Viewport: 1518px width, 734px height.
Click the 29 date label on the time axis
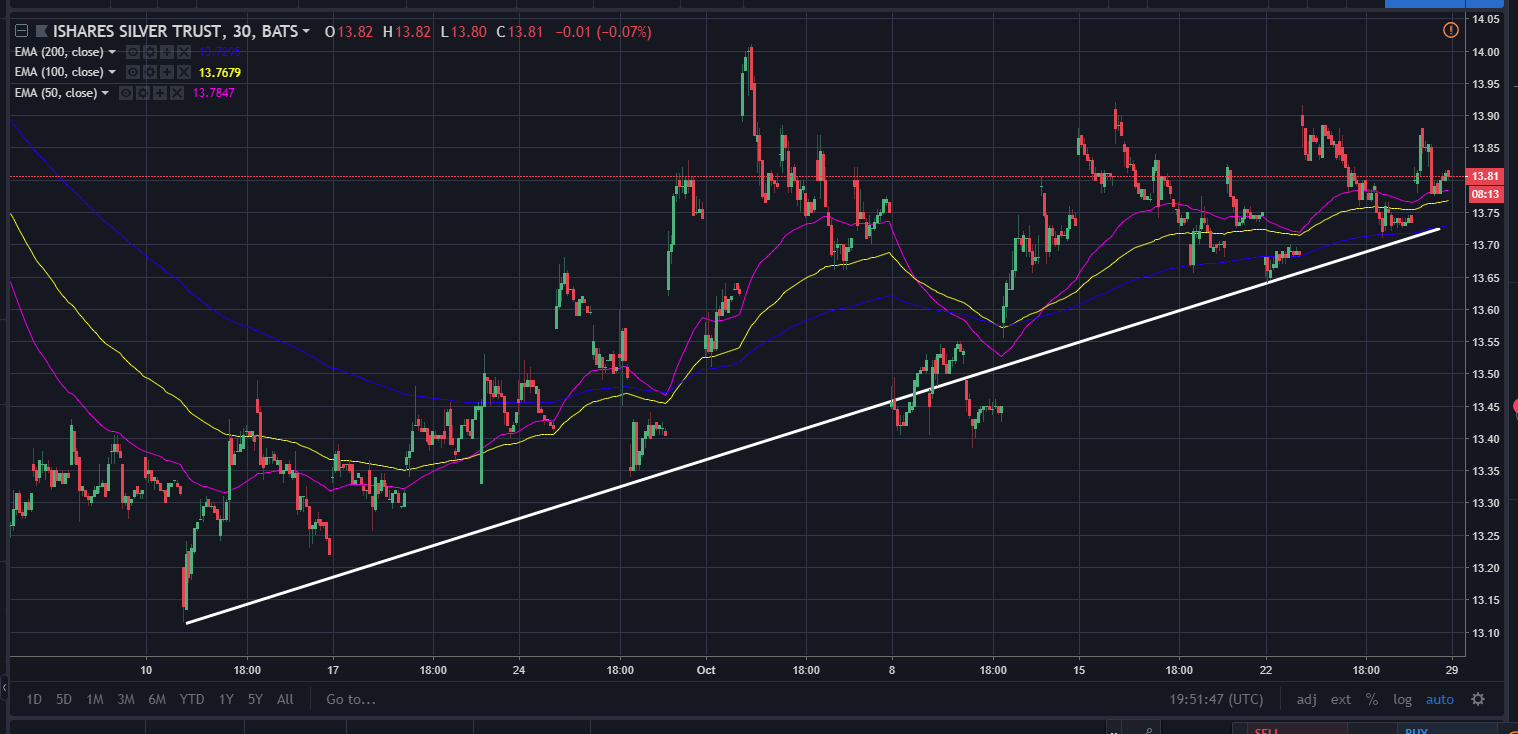click(1451, 670)
